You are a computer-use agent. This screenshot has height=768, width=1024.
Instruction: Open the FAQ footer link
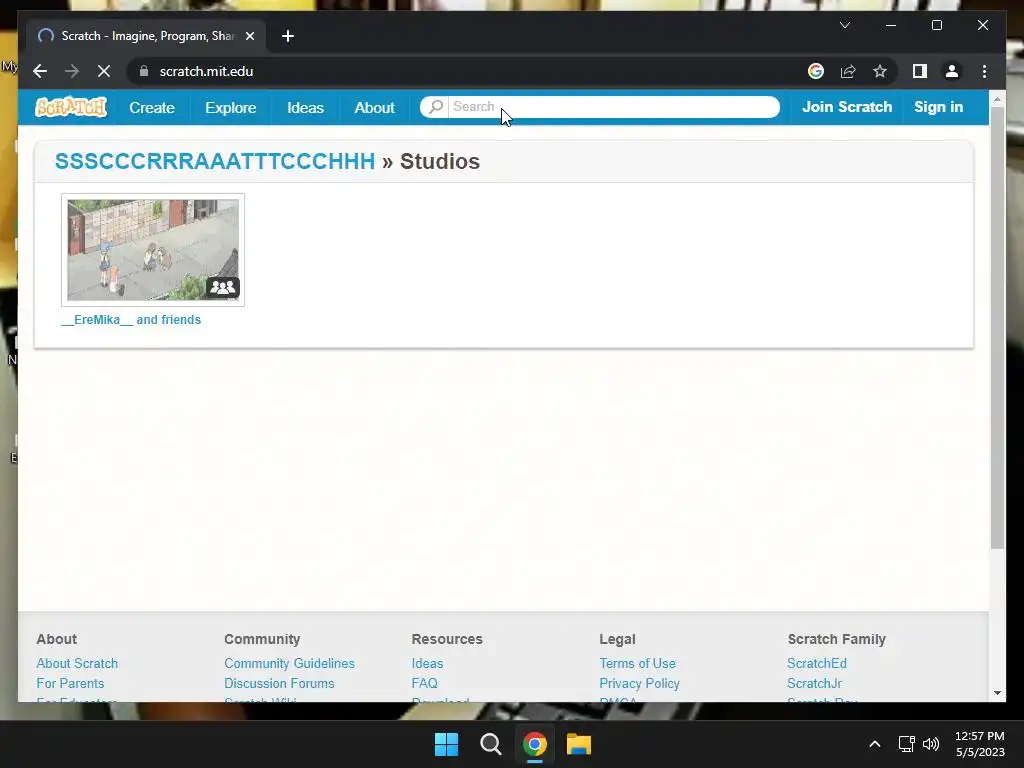(424, 684)
